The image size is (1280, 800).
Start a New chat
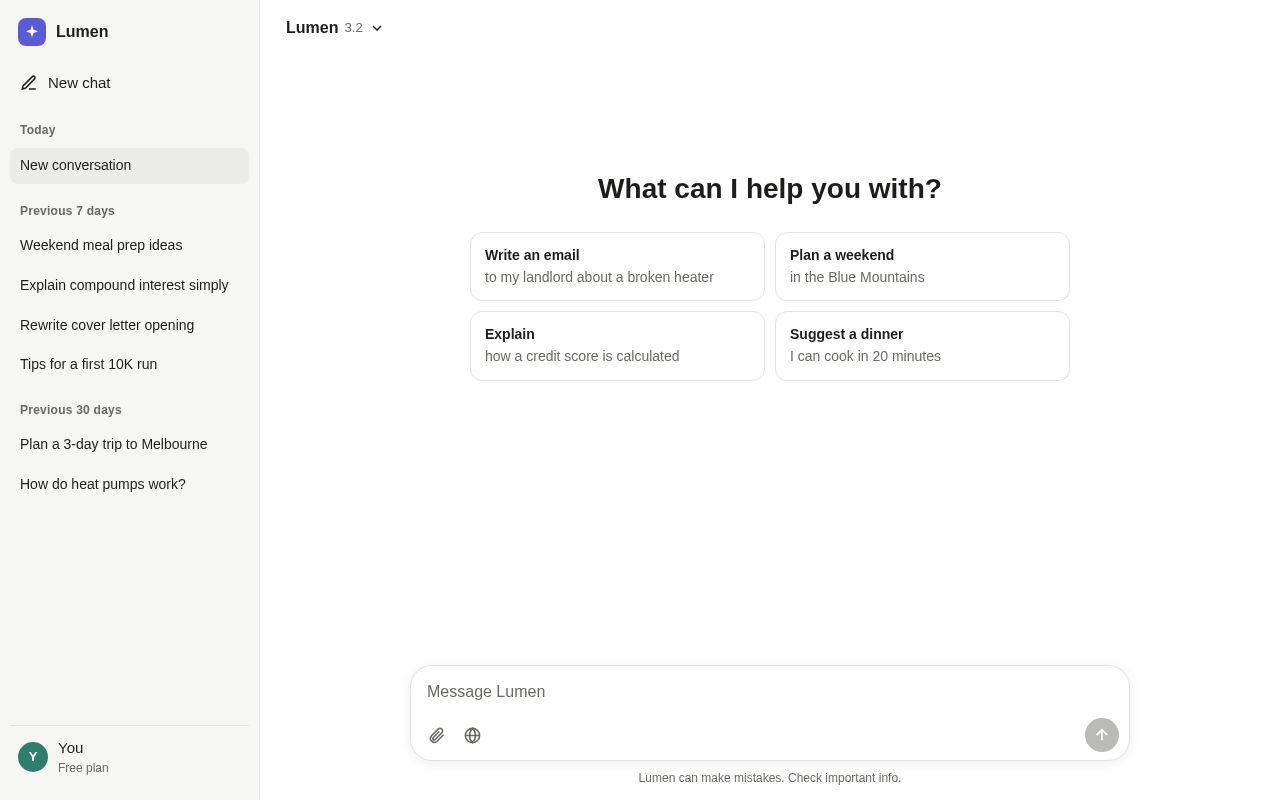tap(130, 83)
